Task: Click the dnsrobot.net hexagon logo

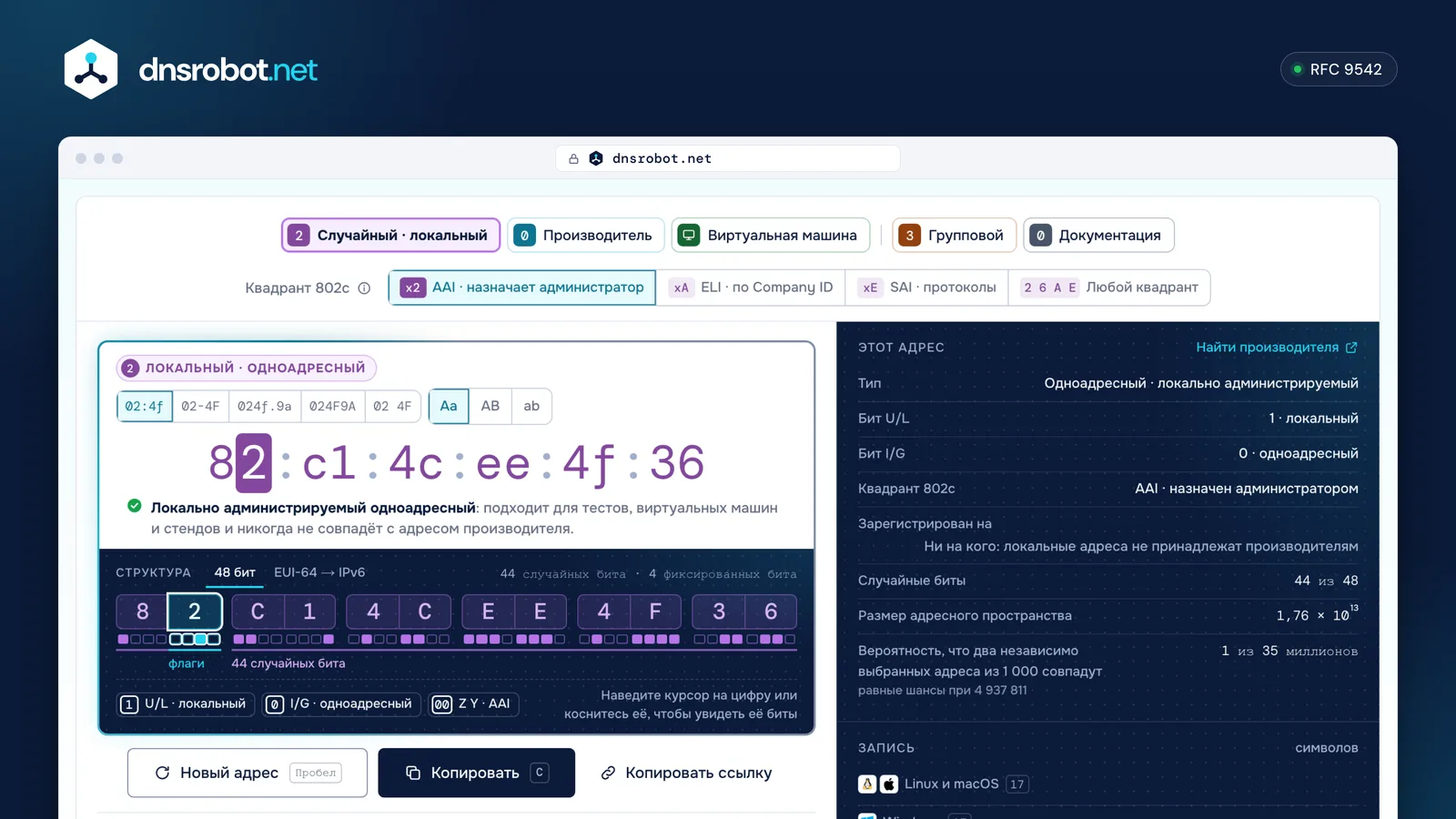Action: (x=91, y=69)
